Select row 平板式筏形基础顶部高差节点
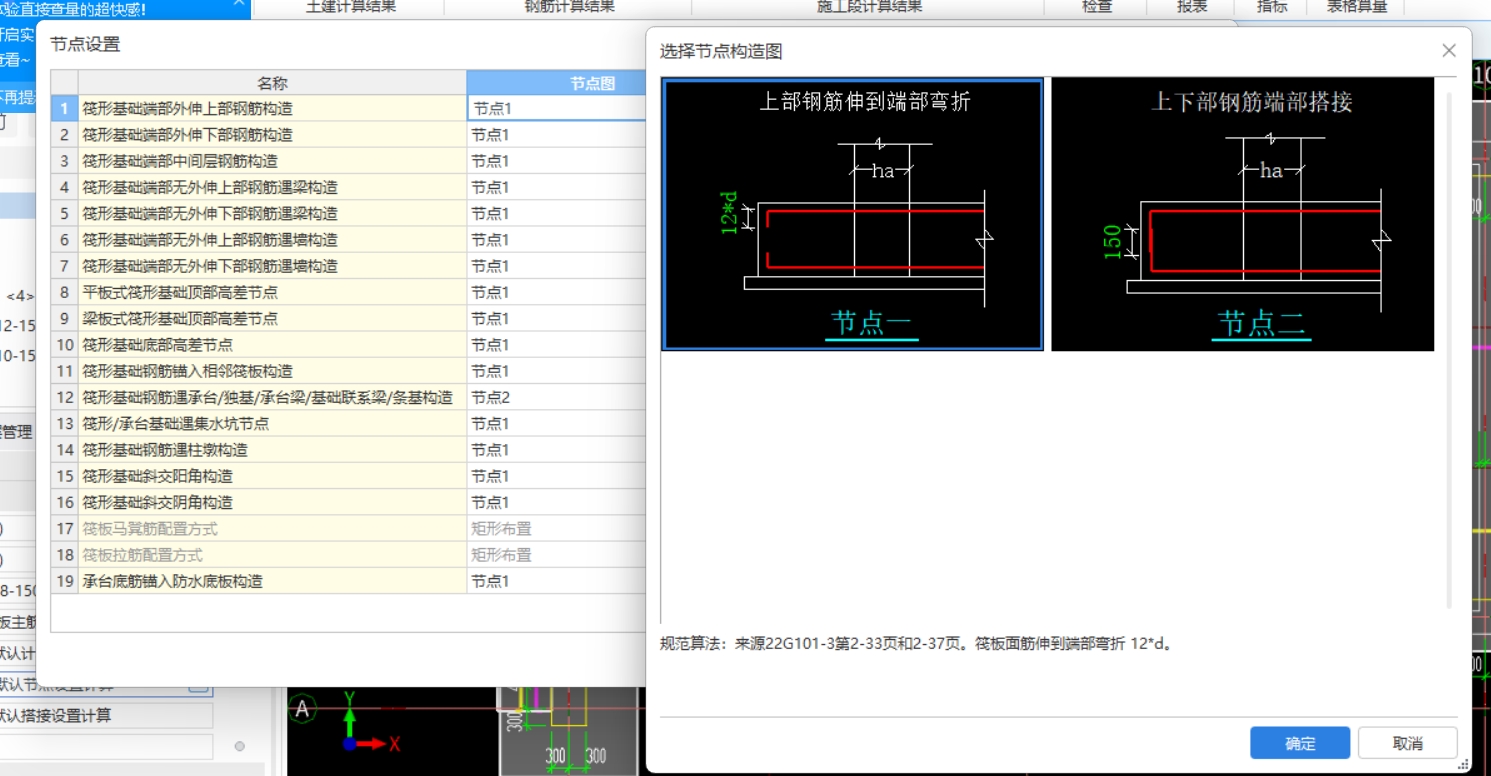 pyautogui.click(x=272, y=292)
